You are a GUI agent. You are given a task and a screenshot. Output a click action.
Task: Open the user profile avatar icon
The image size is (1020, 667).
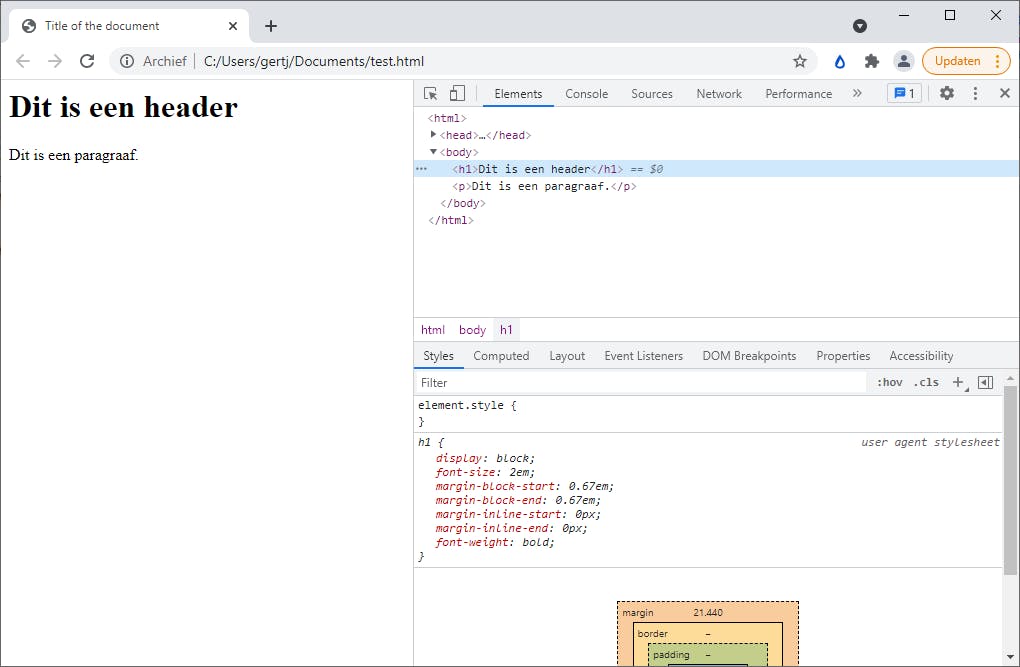tap(903, 61)
